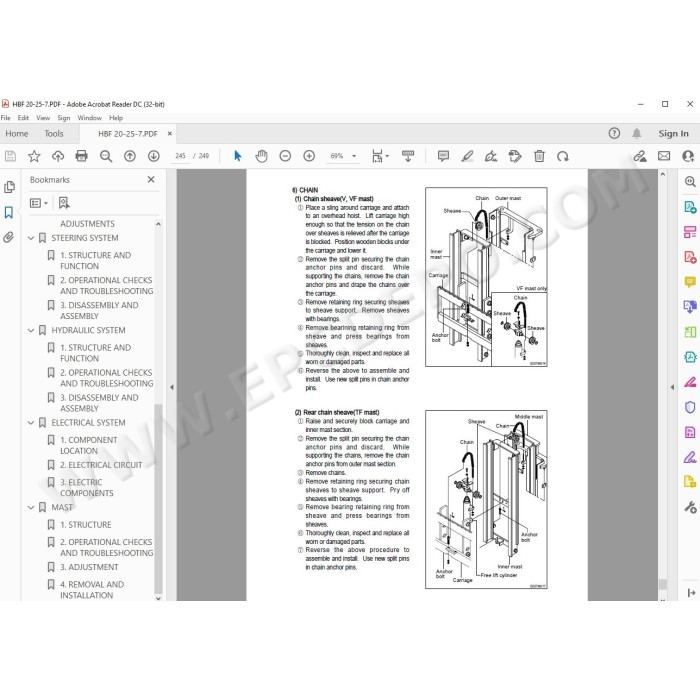700x700 pixels.
Task: Open Page Thumbnails panel icon
Action: tap(9, 187)
